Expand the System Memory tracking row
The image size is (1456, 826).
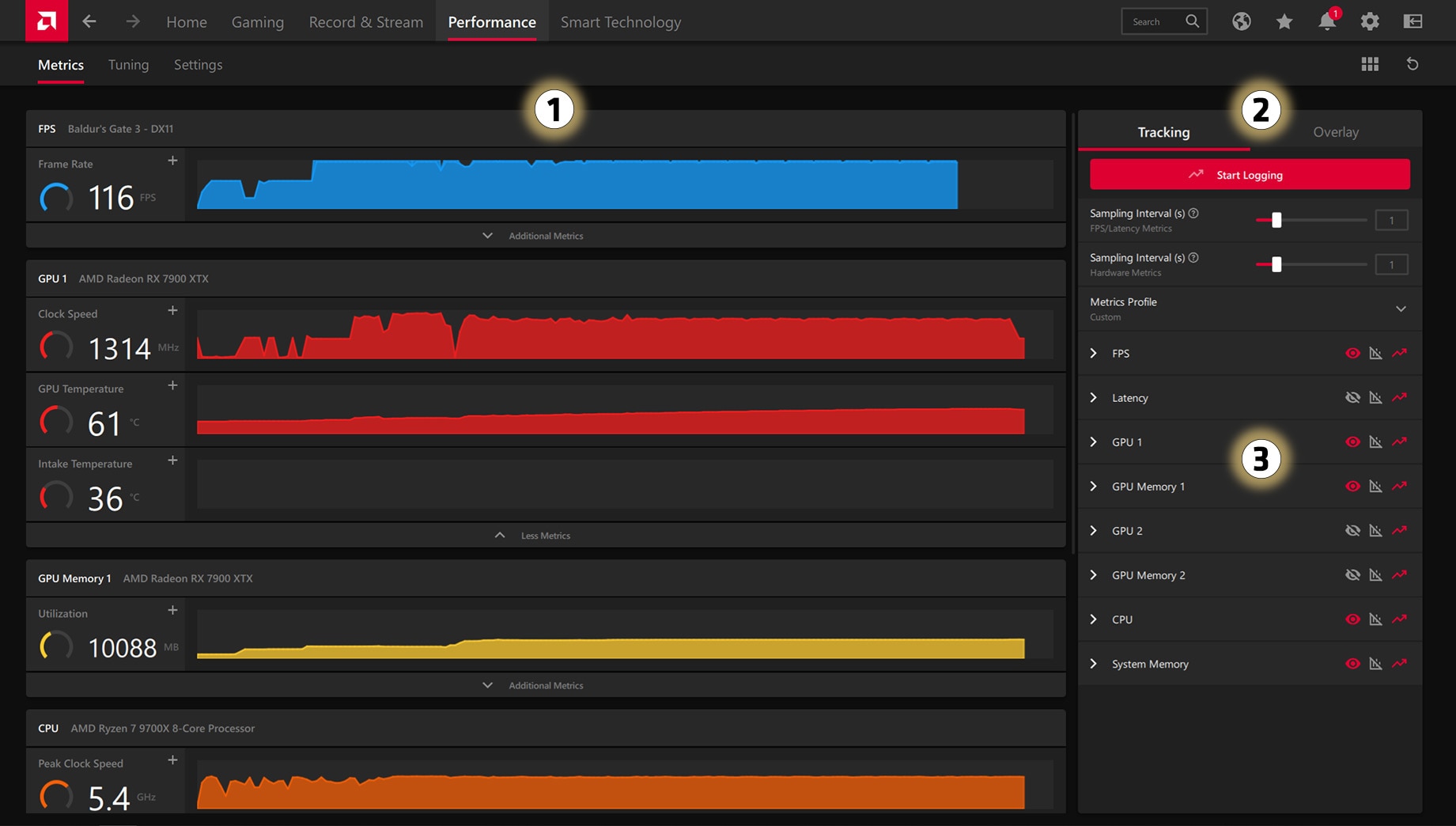tap(1094, 663)
